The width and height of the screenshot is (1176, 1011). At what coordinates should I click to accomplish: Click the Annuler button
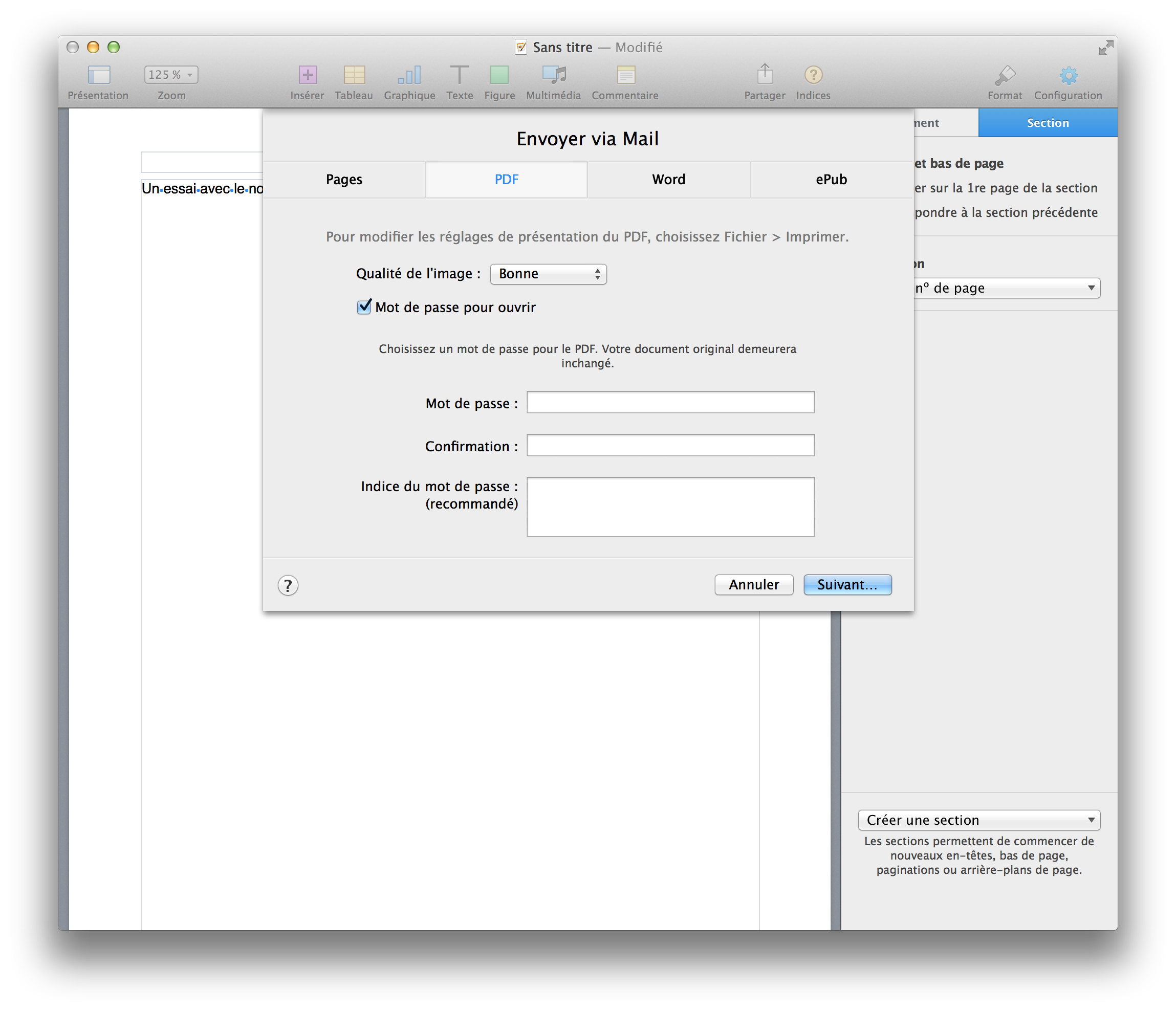click(x=753, y=584)
